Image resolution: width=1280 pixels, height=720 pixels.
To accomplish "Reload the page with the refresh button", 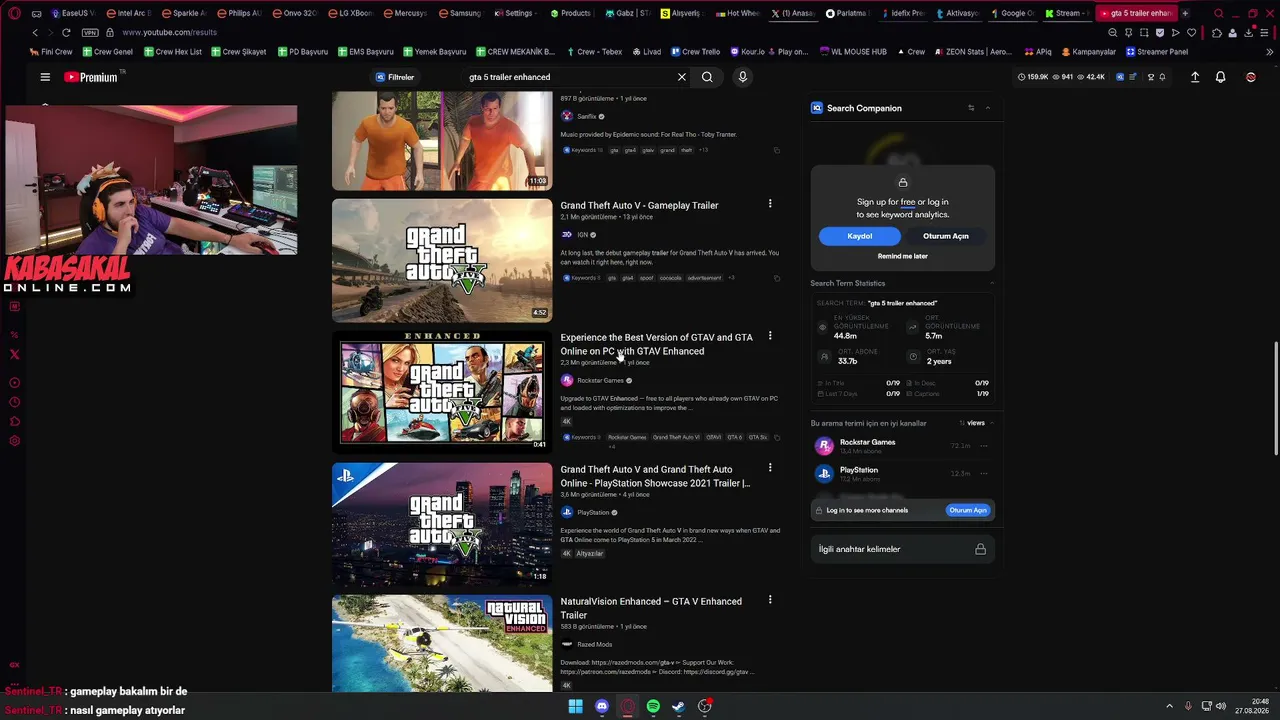I will 66,32.
